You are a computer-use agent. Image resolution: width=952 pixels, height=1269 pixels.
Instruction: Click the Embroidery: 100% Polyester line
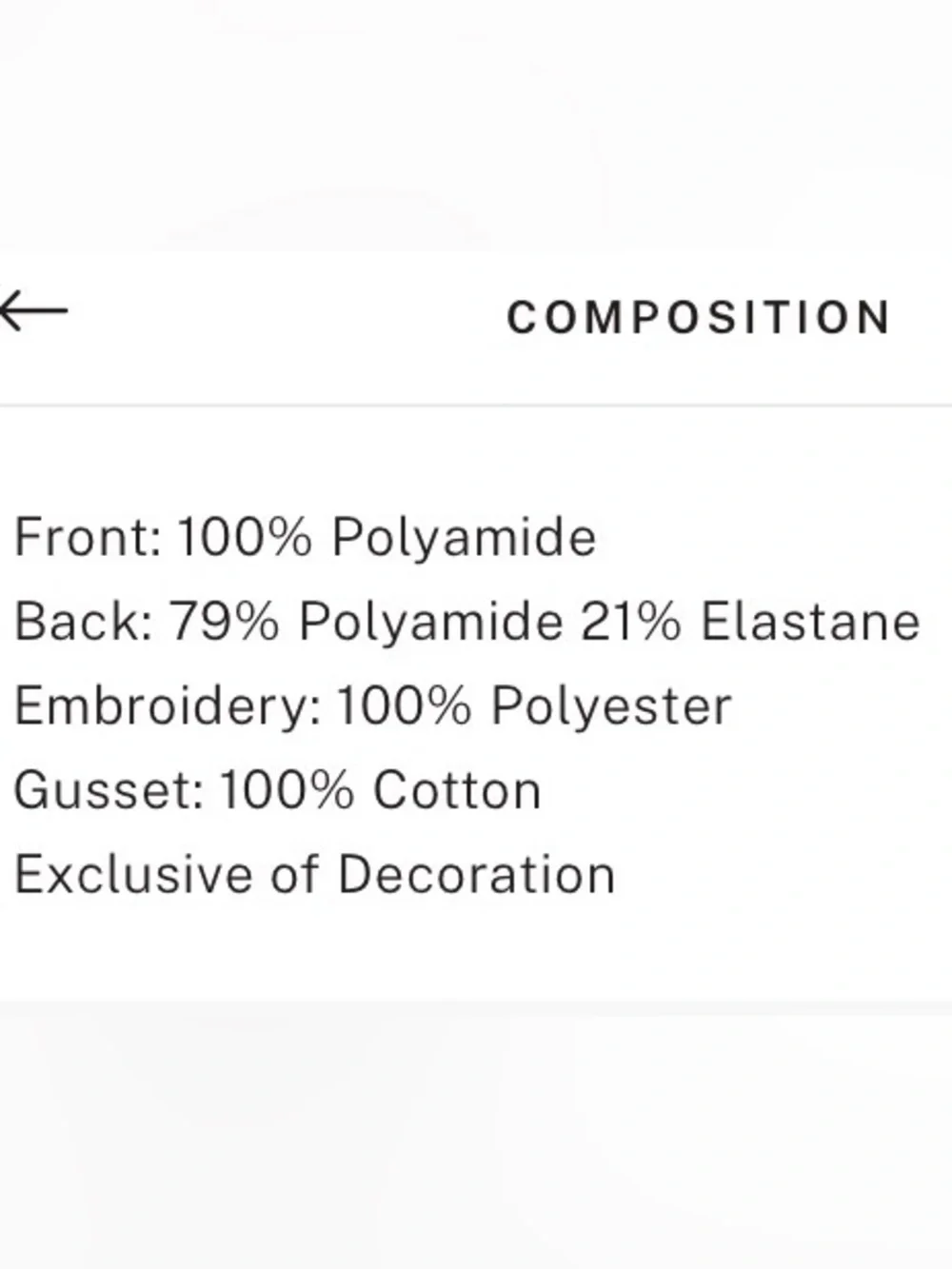point(373,707)
